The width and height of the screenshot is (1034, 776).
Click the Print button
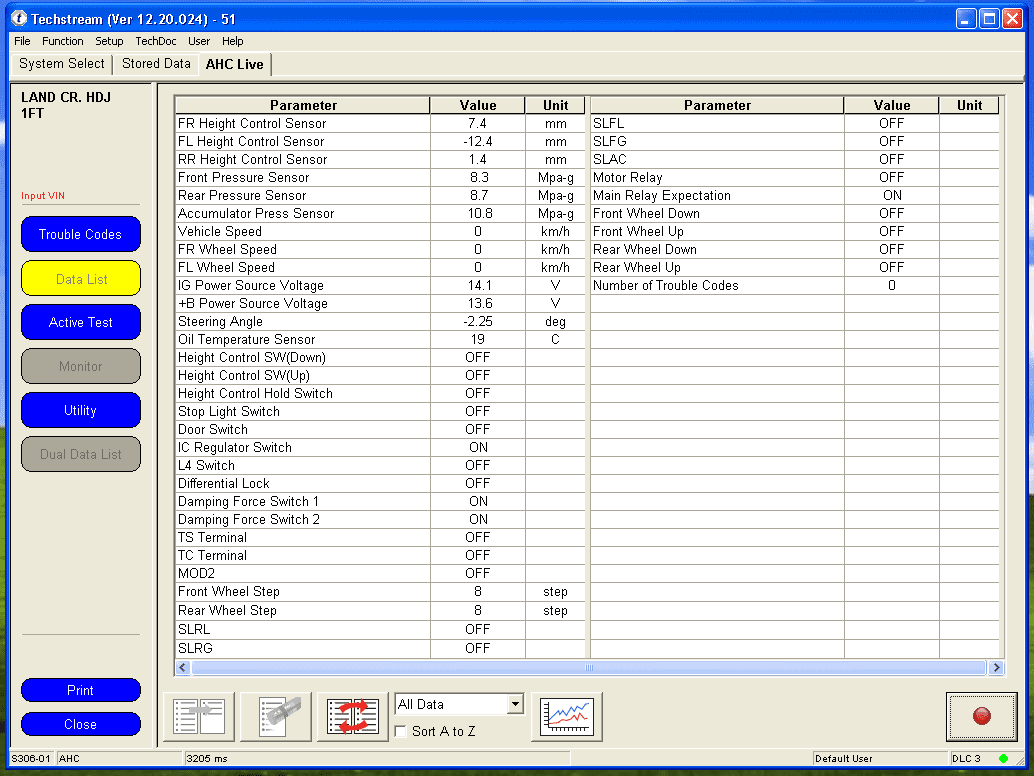click(80, 691)
